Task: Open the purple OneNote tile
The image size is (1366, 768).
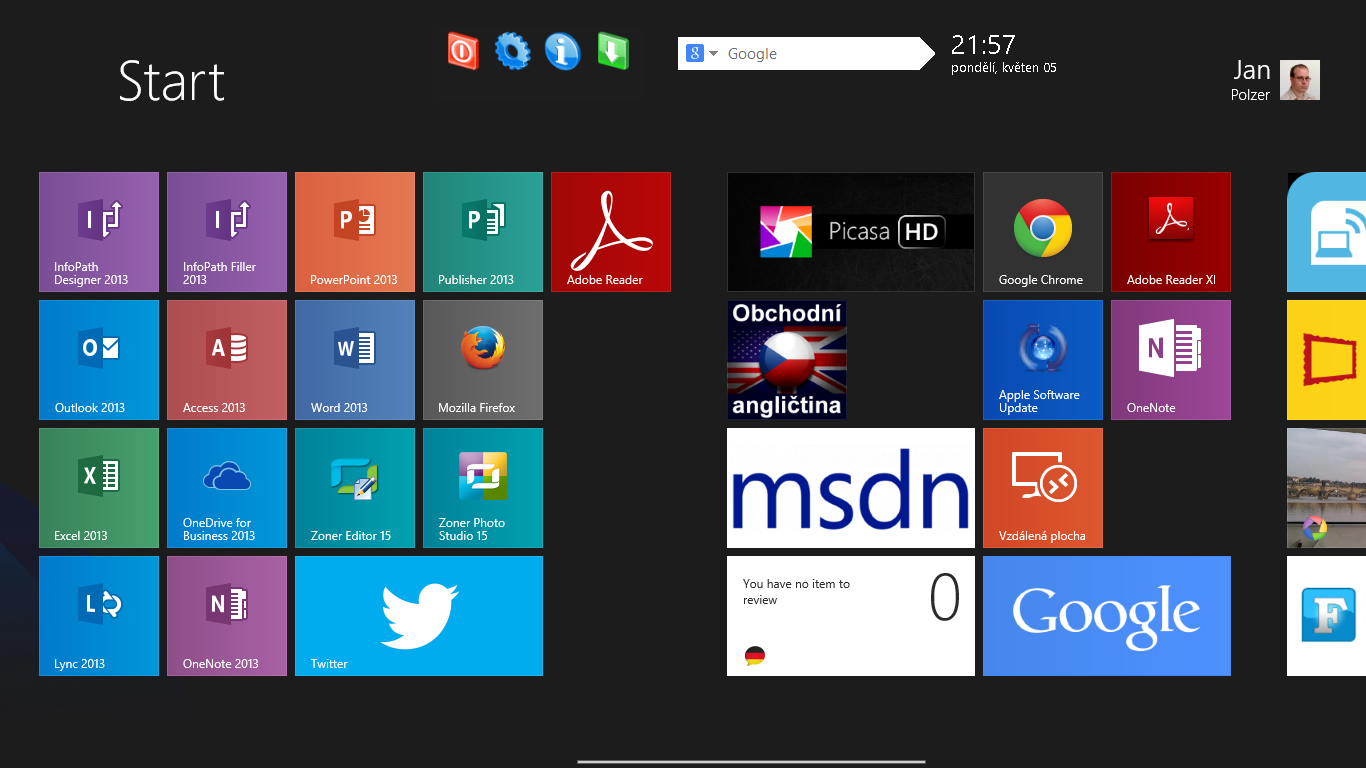Action: (x=1171, y=360)
